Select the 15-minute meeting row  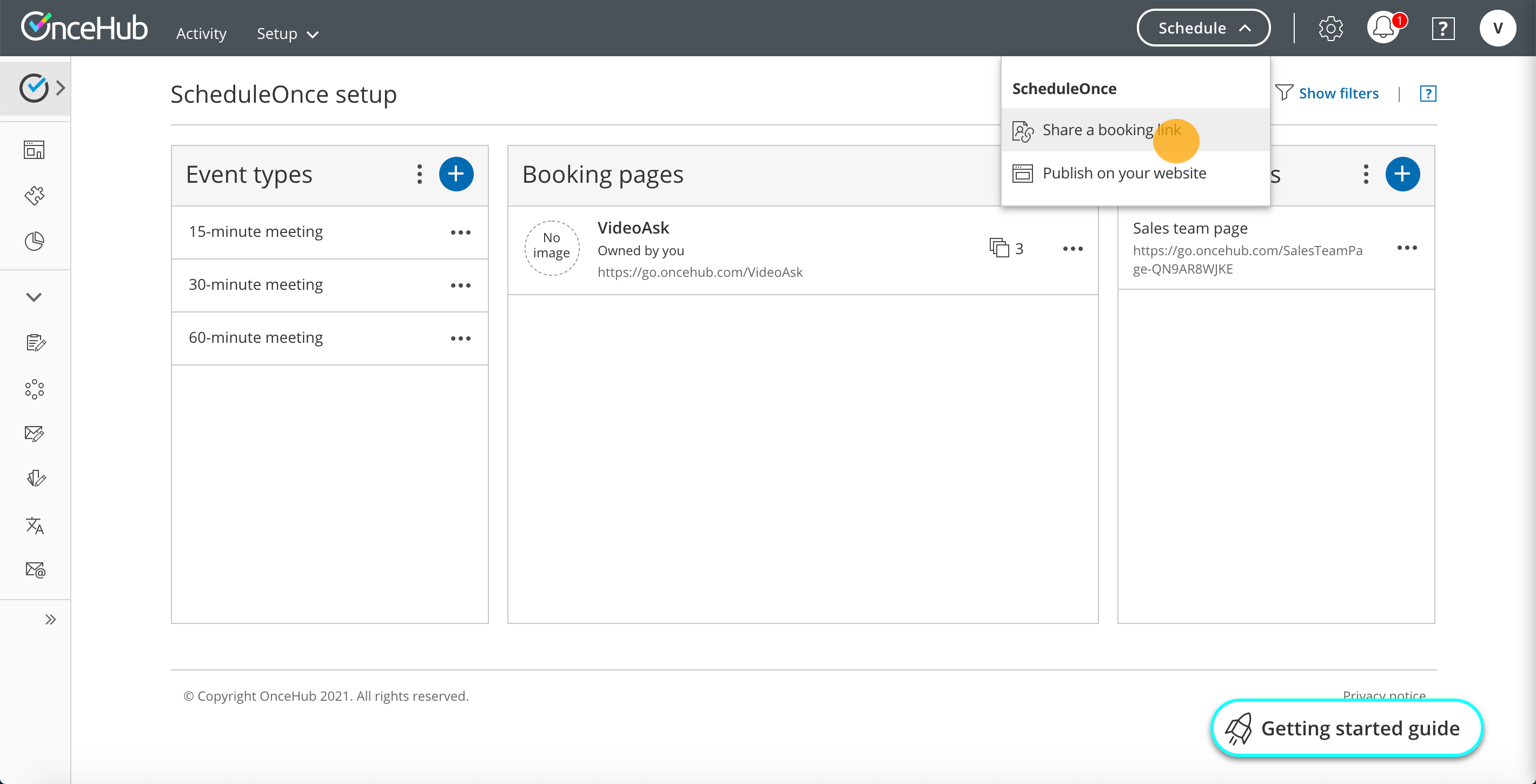pos(329,232)
